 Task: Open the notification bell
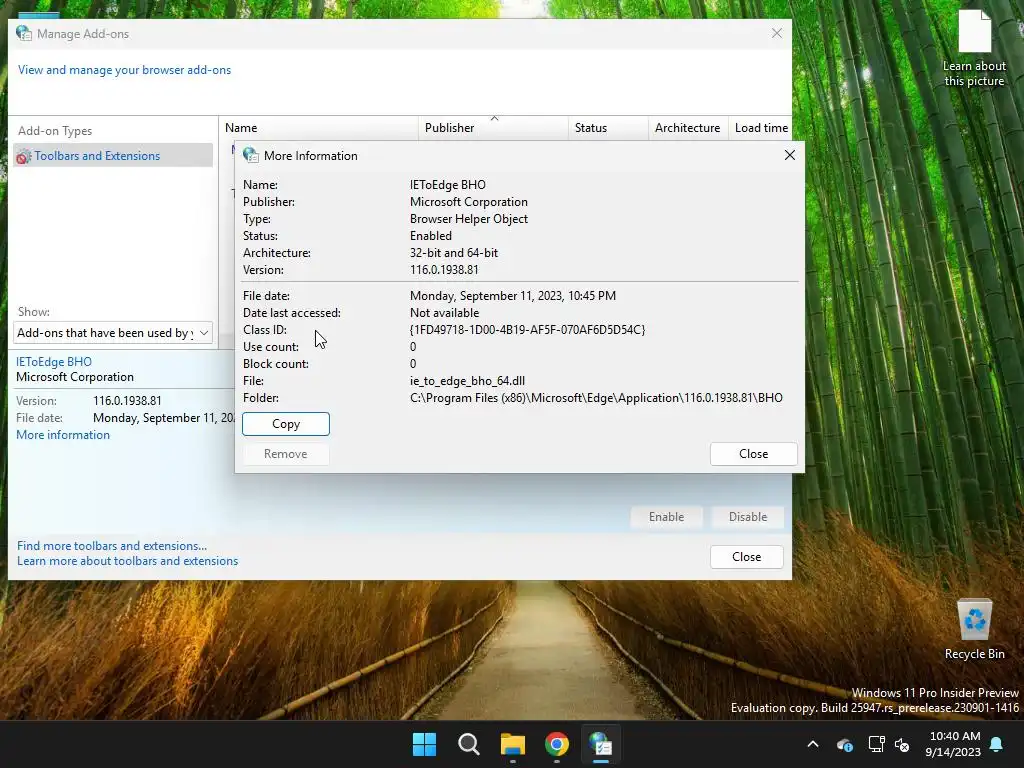[x=997, y=744]
